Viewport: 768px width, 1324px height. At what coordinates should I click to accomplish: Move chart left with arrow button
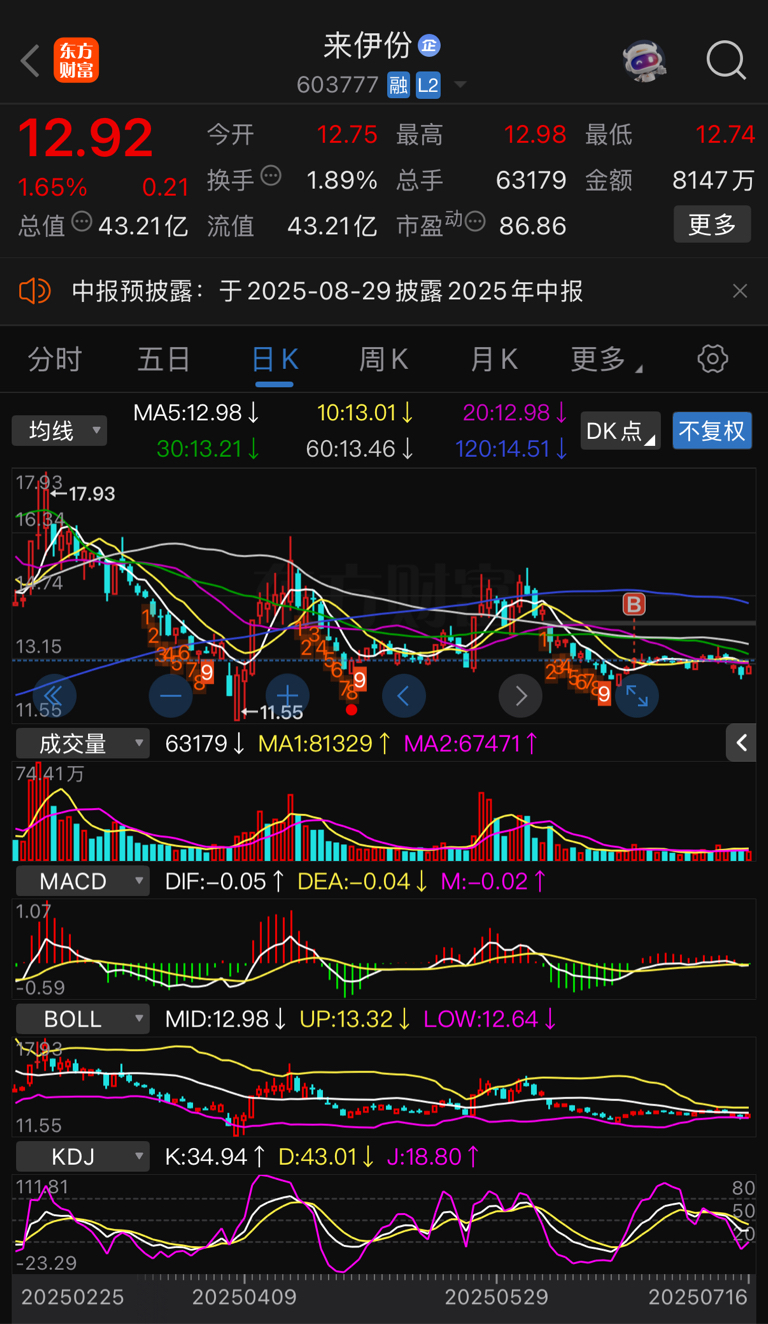coord(404,695)
